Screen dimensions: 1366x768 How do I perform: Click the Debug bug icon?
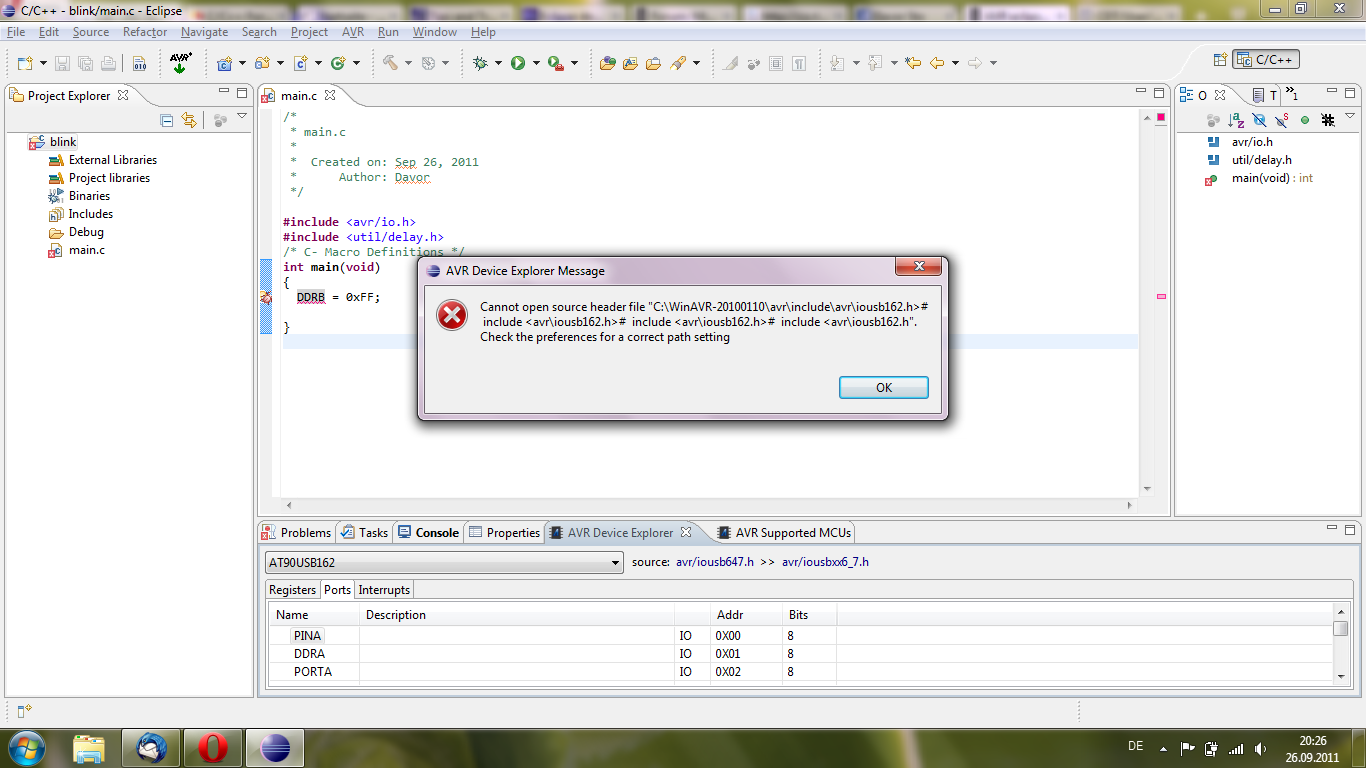(480, 63)
